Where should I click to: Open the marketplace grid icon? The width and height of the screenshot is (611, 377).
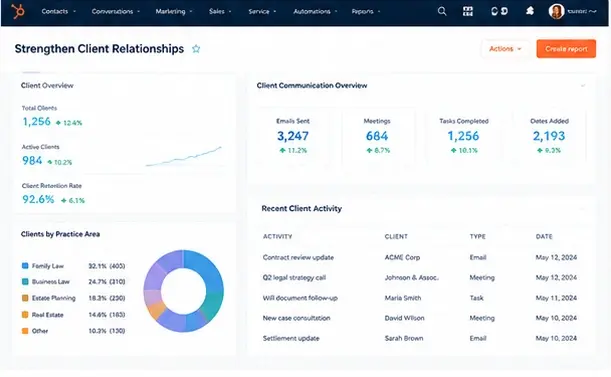[x=468, y=11]
